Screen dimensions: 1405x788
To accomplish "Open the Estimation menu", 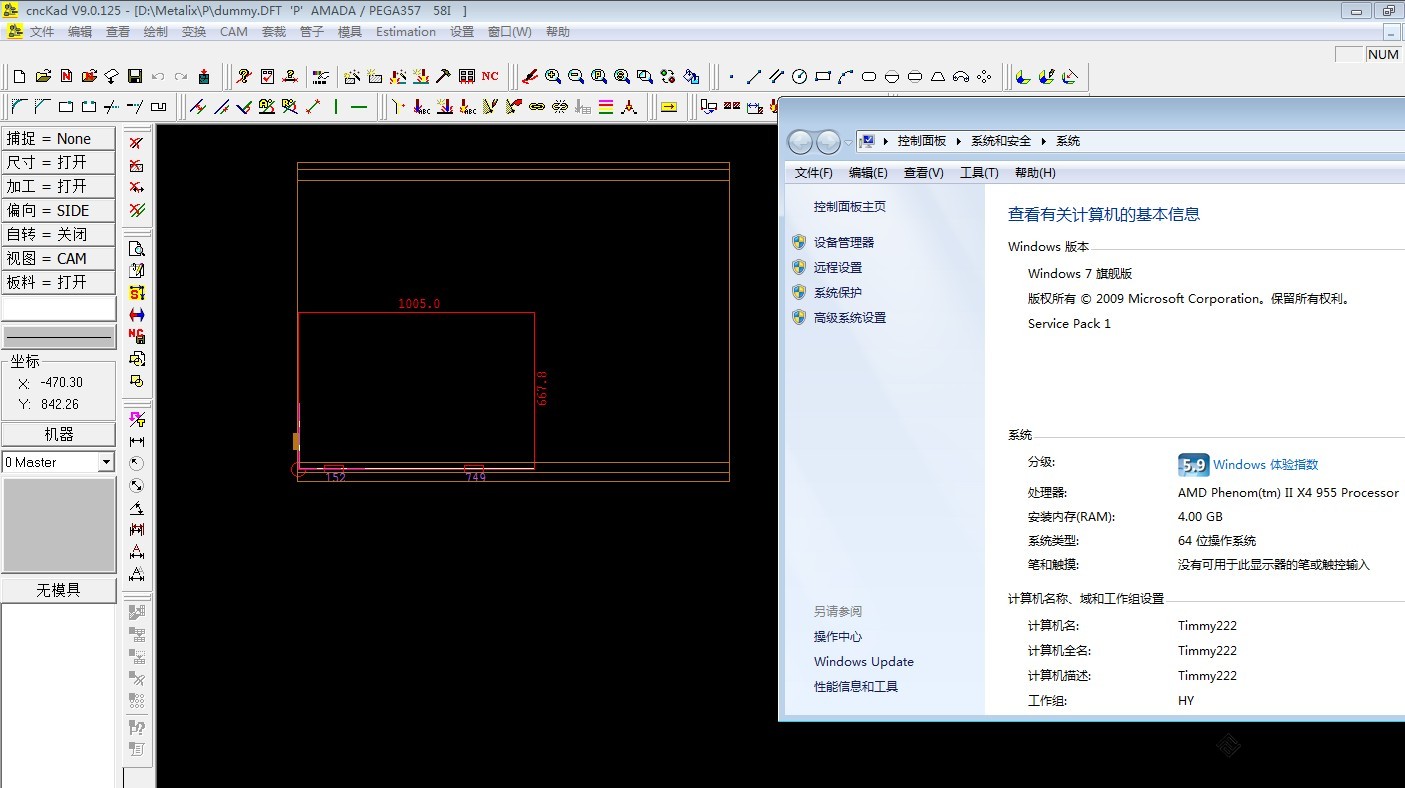I will 406,32.
